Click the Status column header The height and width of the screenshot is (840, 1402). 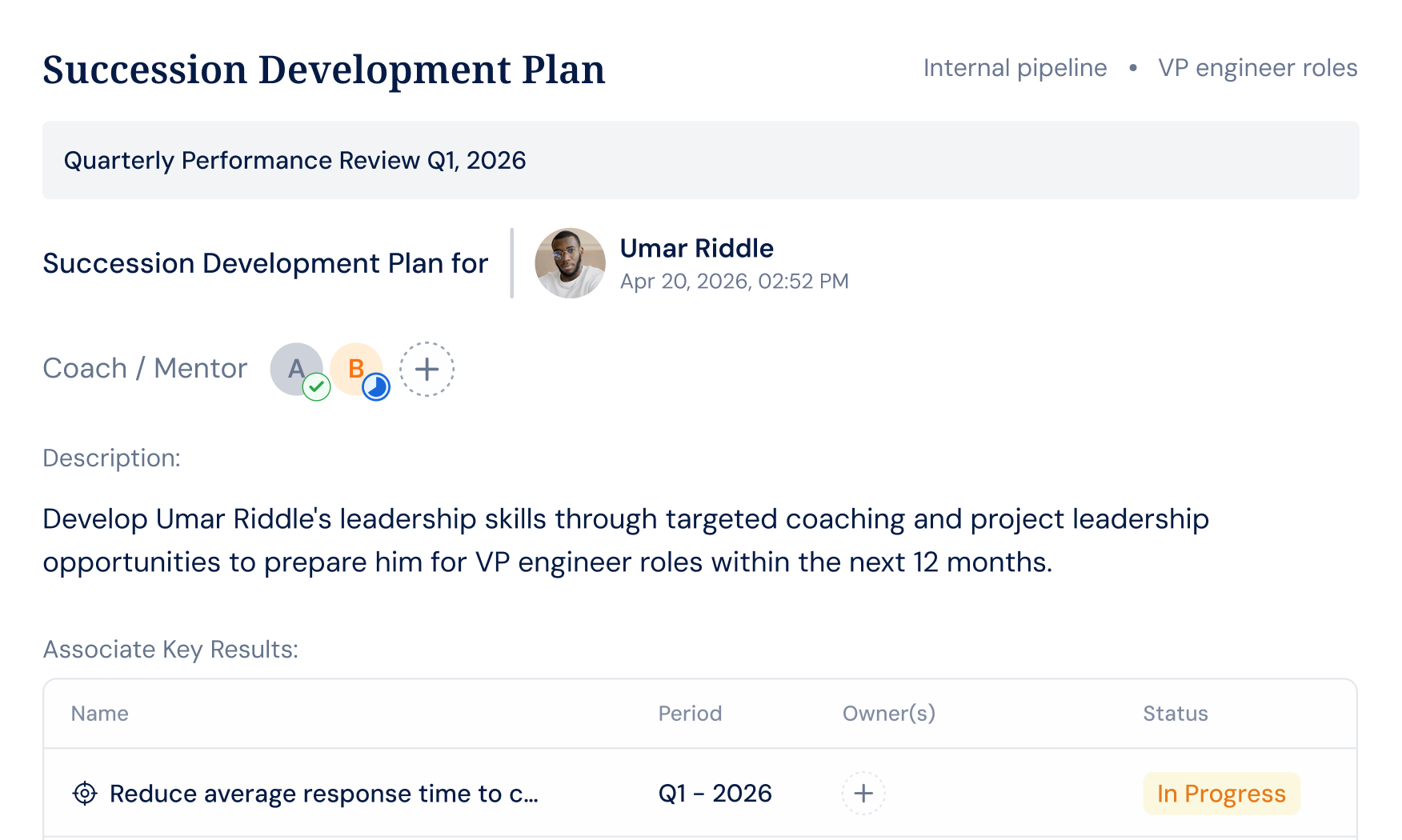pos(1175,713)
